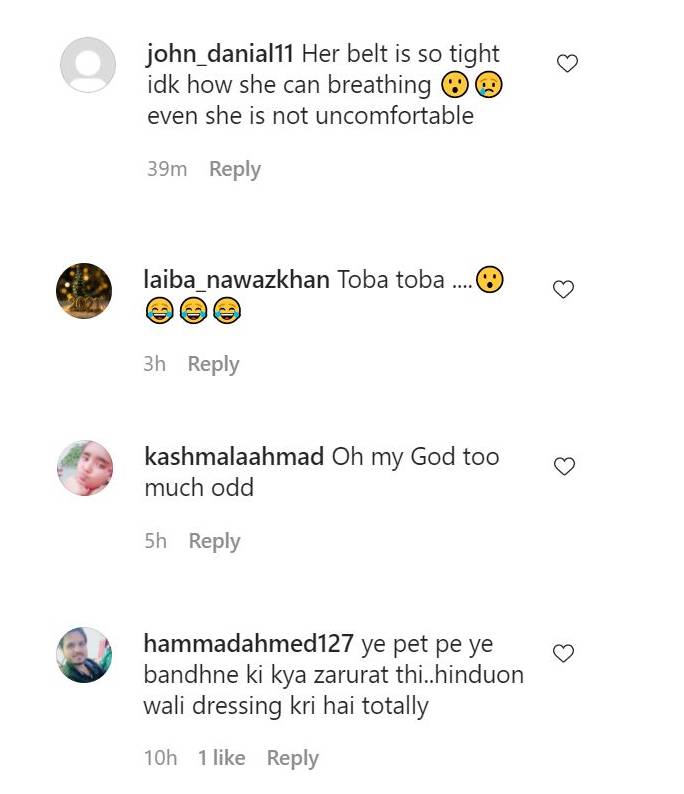Reply to kashmalaahmad's comment
Screen dimensions: 684x794
tap(214, 541)
